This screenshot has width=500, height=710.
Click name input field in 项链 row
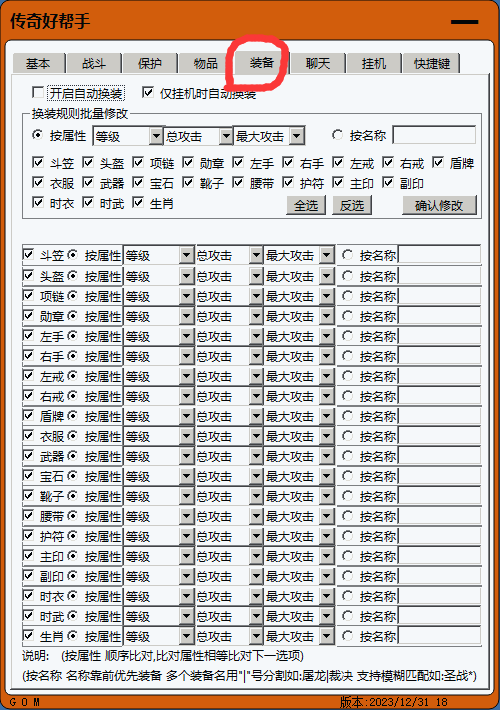439,296
